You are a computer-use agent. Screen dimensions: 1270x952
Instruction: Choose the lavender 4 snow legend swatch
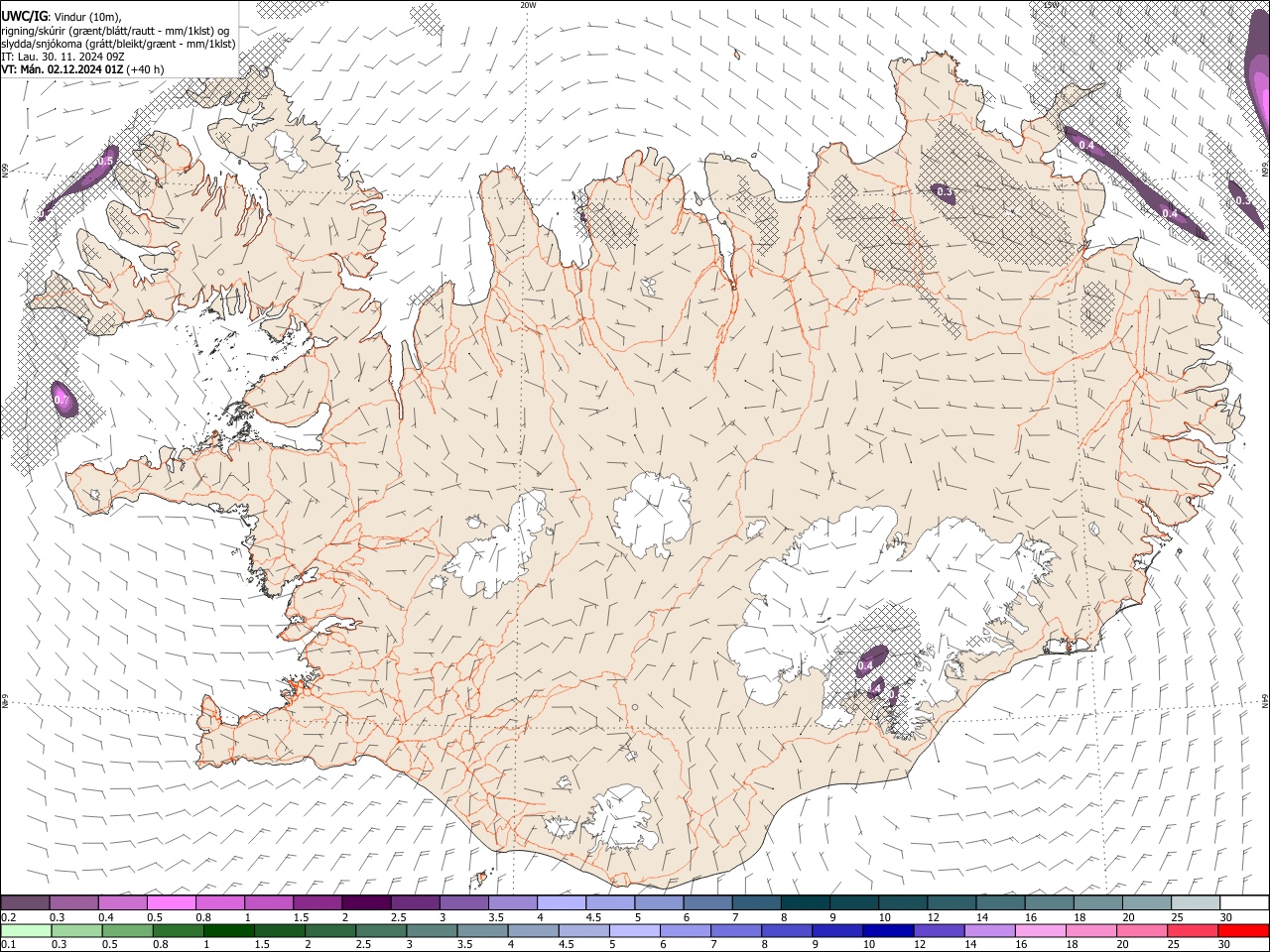coord(562,902)
